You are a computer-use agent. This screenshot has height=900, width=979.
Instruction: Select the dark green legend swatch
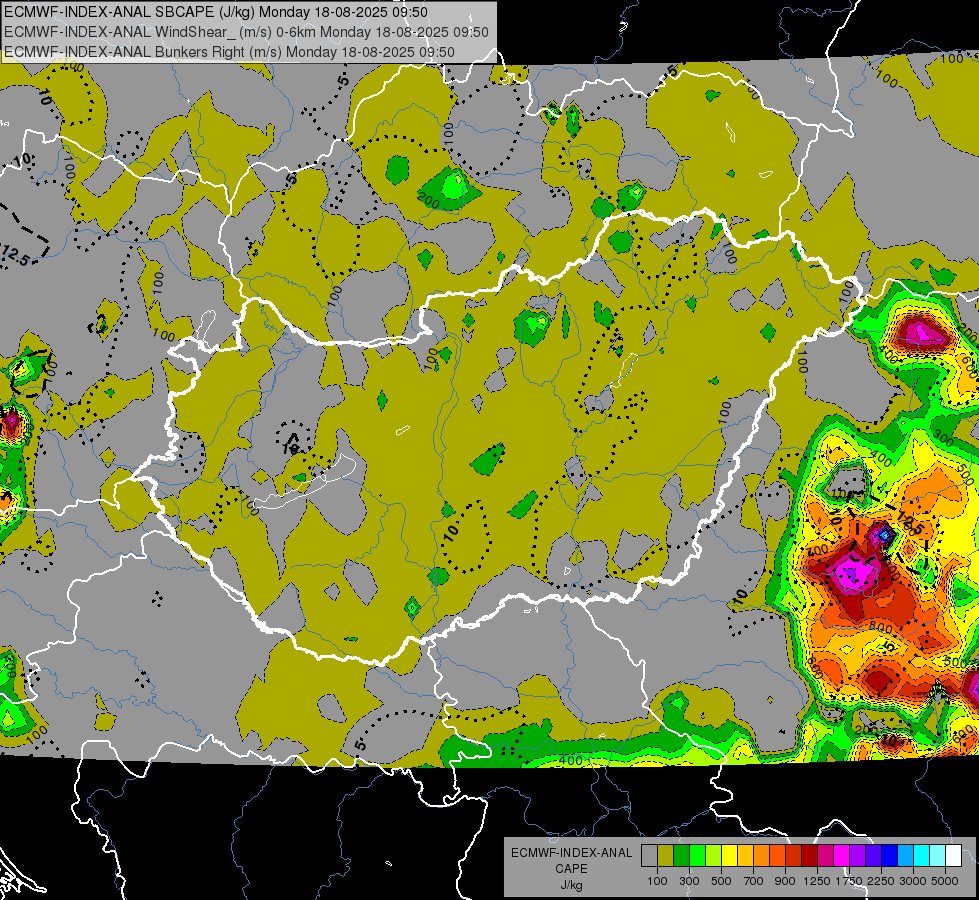click(x=681, y=856)
